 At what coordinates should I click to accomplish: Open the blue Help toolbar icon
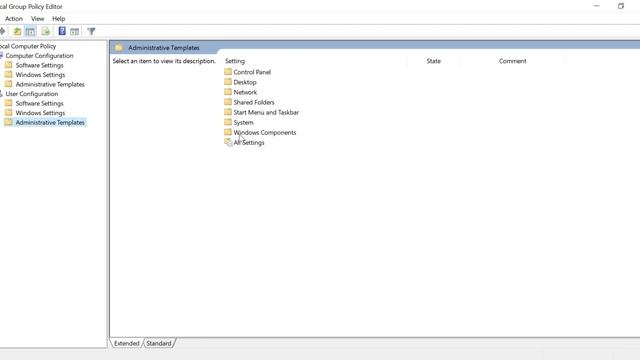[62, 31]
